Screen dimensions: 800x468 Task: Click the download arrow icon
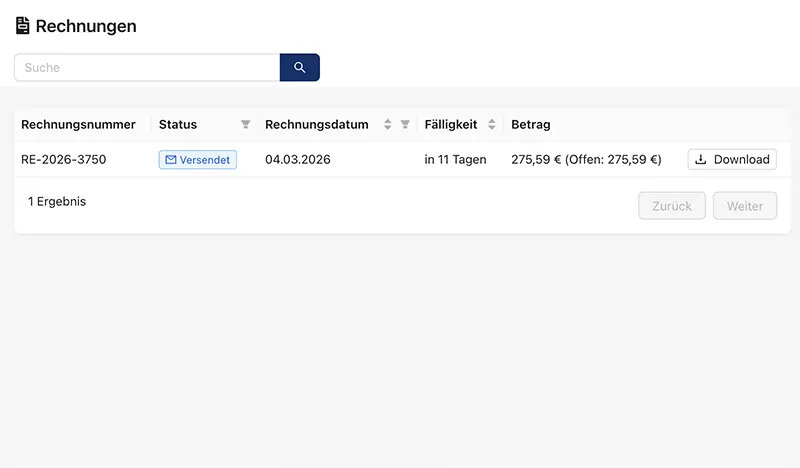pyautogui.click(x=701, y=160)
